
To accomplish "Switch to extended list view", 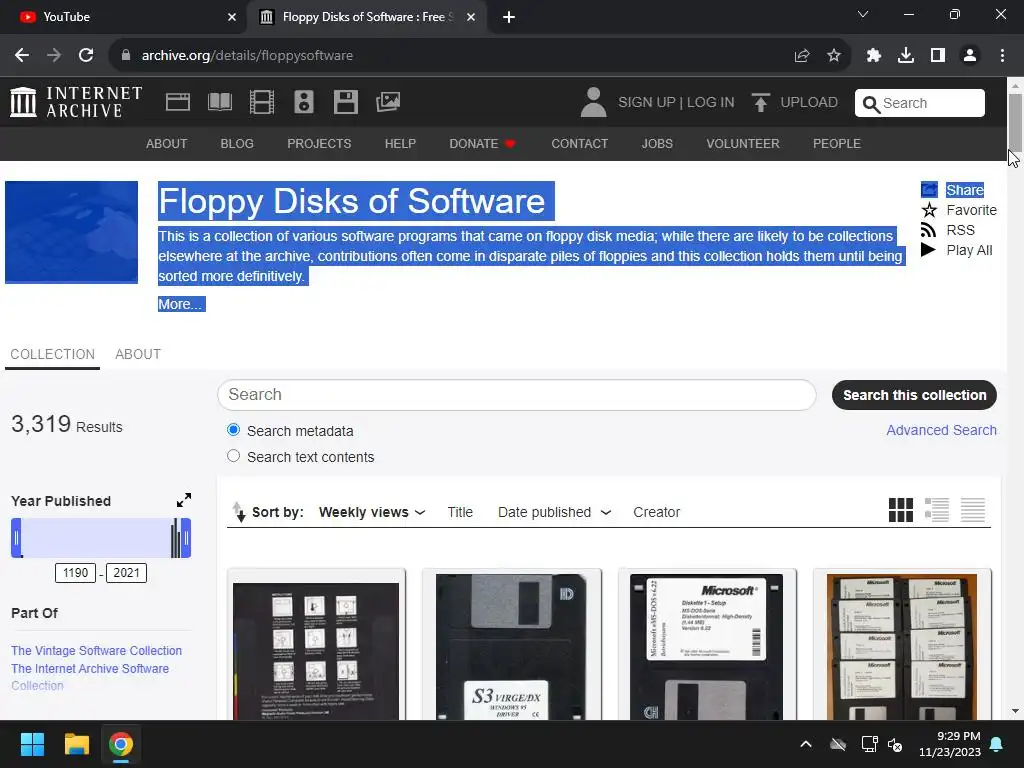I will tap(936, 510).
